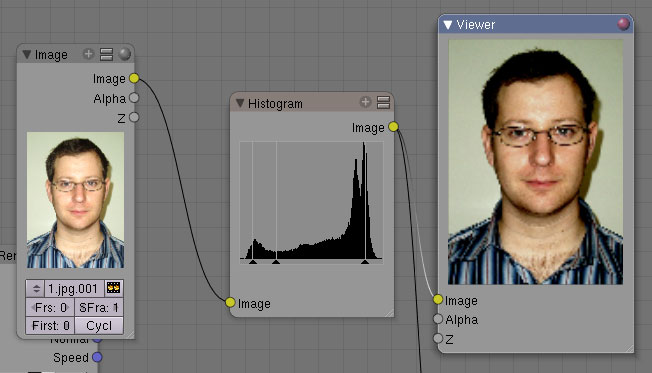
Task: Toggle the Cycl button
Action: (x=99, y=325)
